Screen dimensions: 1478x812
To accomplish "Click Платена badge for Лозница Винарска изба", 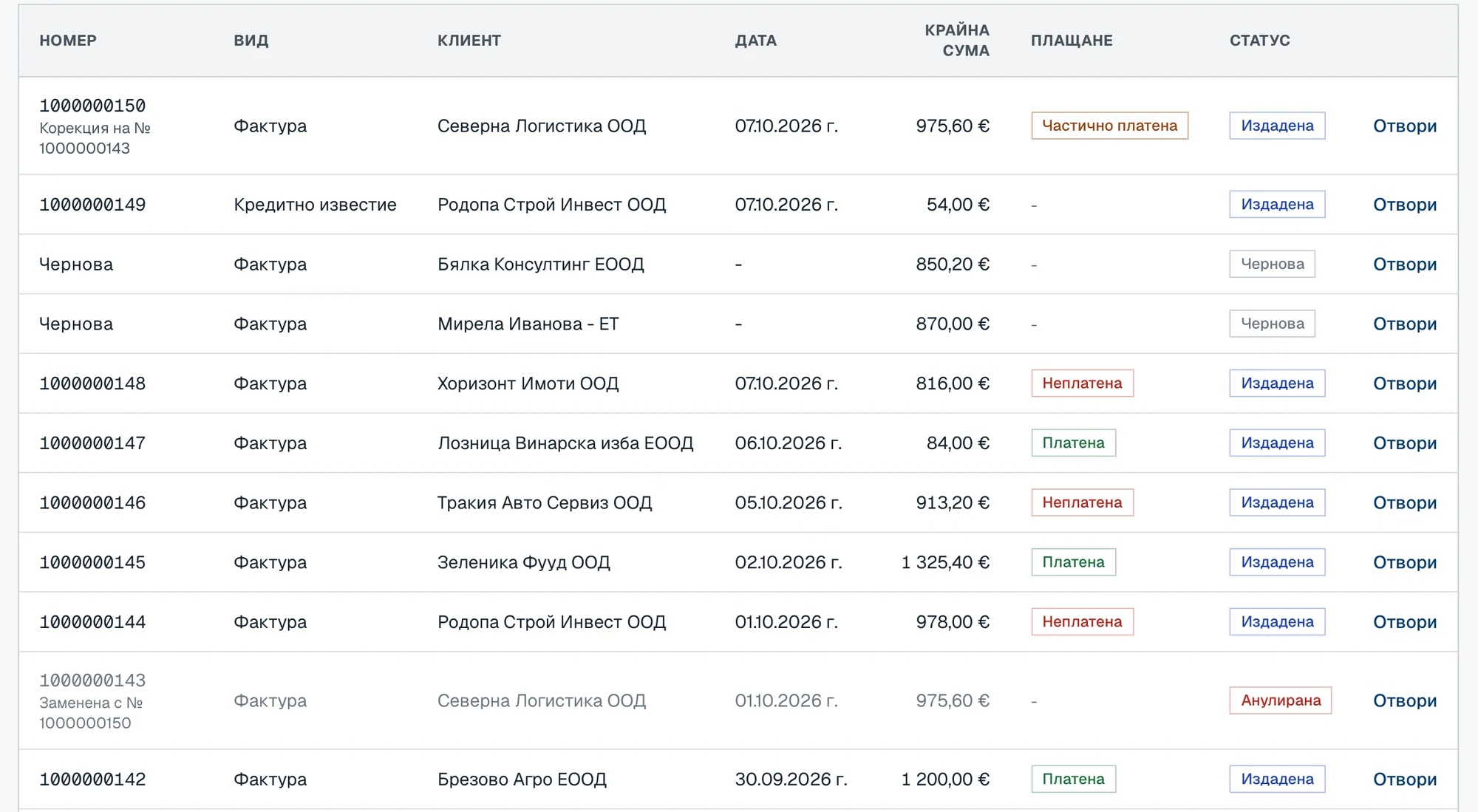I will [x=1073, y=443].
